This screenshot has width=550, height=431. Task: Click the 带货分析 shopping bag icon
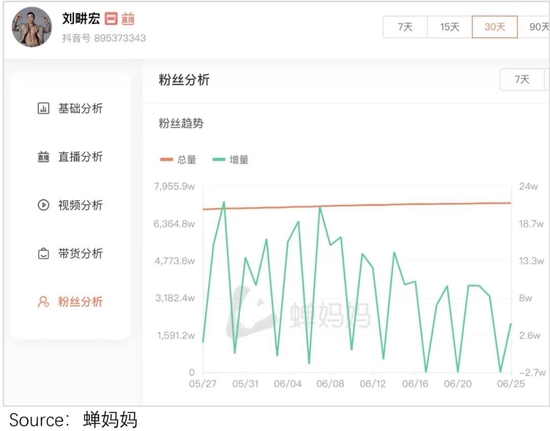pyautogui.click(x=43, y=253)
